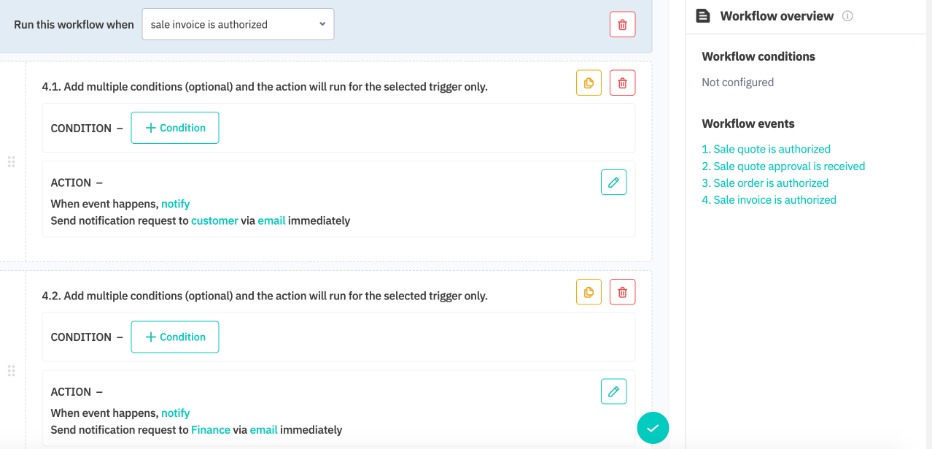
Task: Delete action 4.2 with its trash icon
Action: (x=622, y=292)
